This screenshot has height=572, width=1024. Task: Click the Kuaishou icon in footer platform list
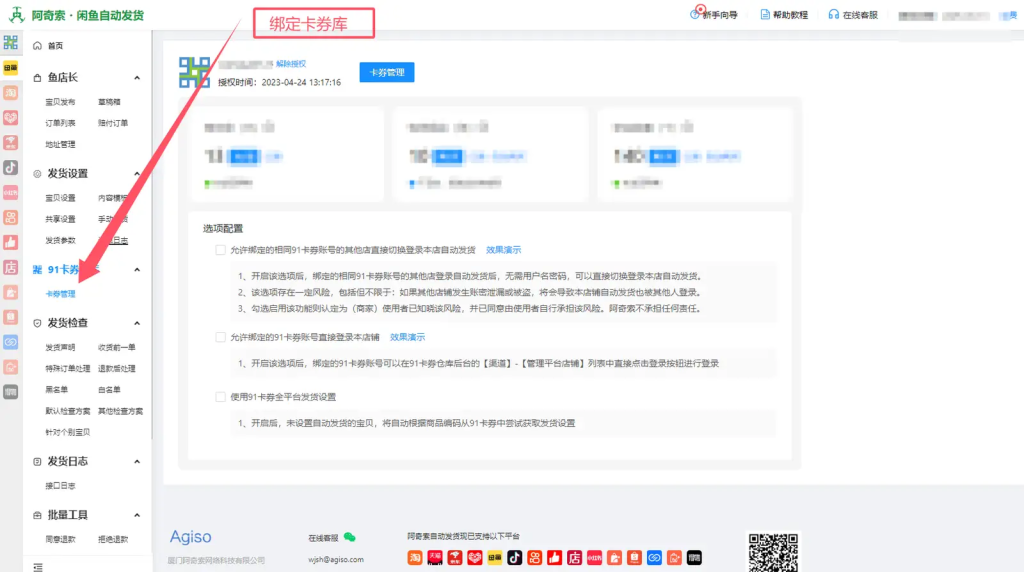[534, 558]
